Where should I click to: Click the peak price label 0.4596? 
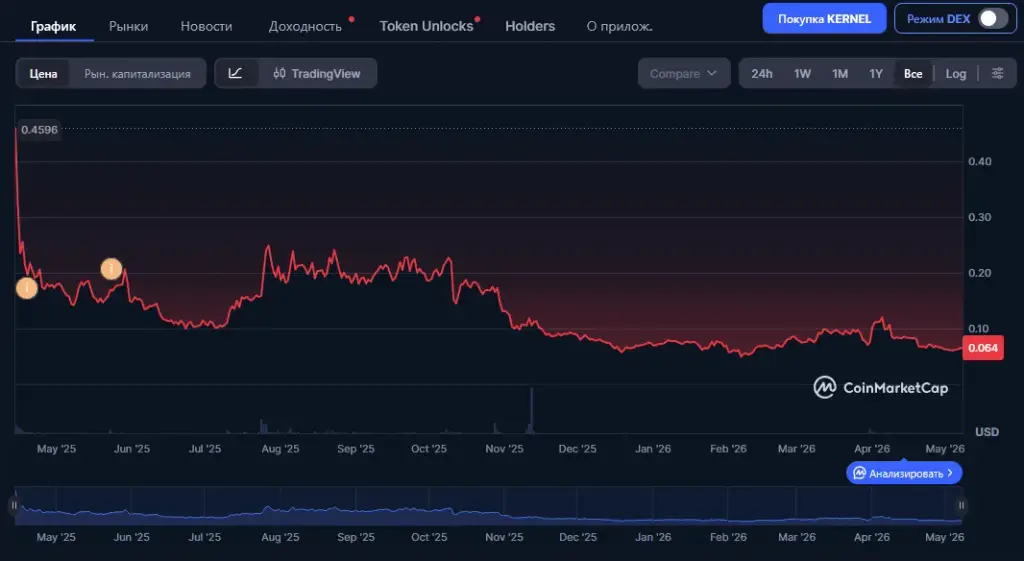39,129
